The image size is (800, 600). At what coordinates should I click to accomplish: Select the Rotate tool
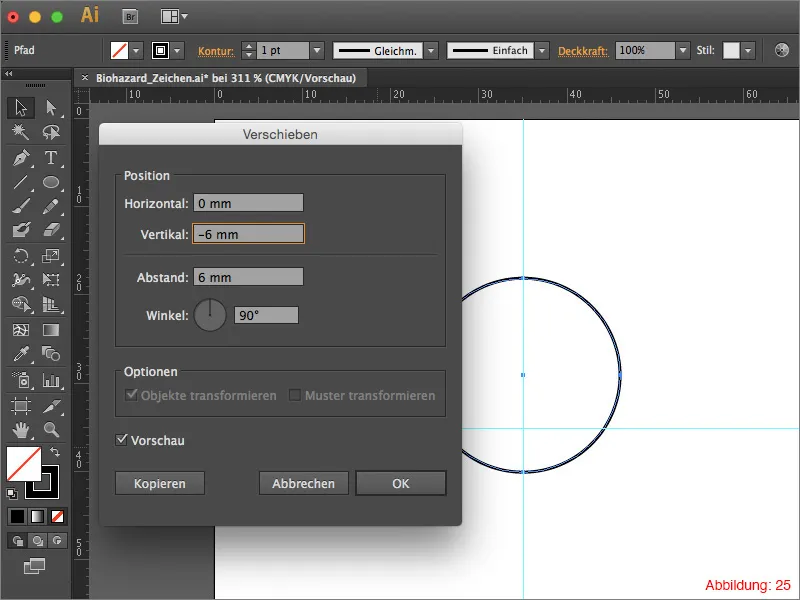click(21, 255)
